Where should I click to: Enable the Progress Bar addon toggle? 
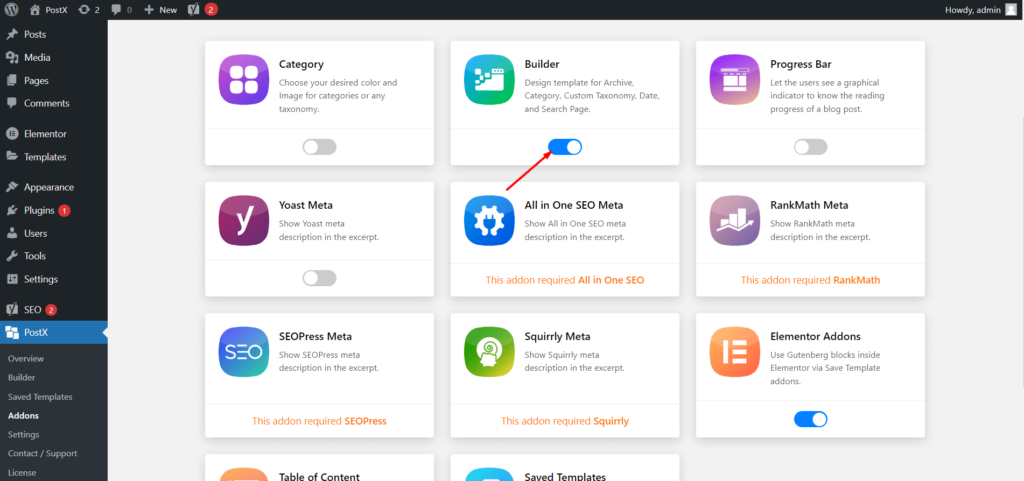point(810,147)
